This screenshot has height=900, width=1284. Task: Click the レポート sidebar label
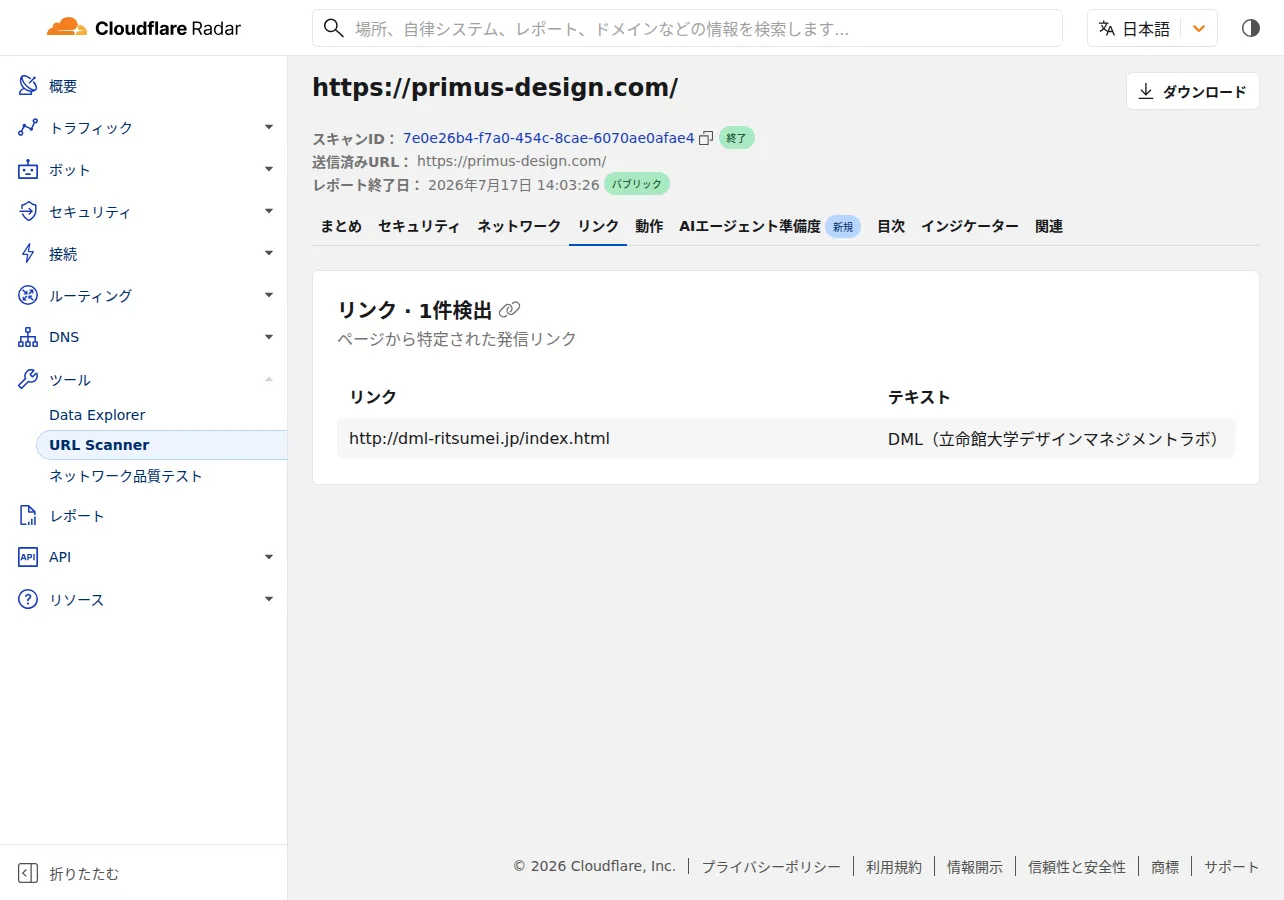(77, 516)
